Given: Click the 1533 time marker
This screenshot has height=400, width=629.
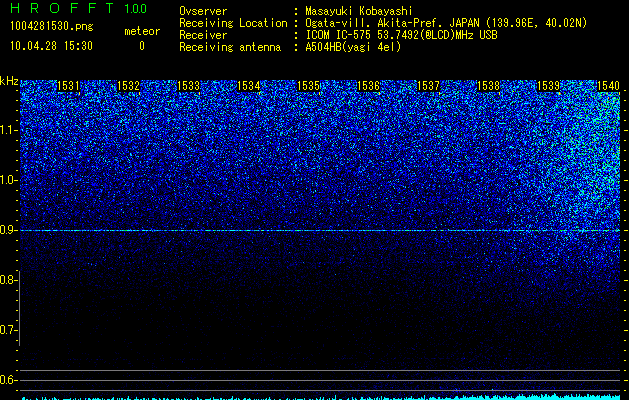Looking at the screenshot, I should (x=189, y=86).
